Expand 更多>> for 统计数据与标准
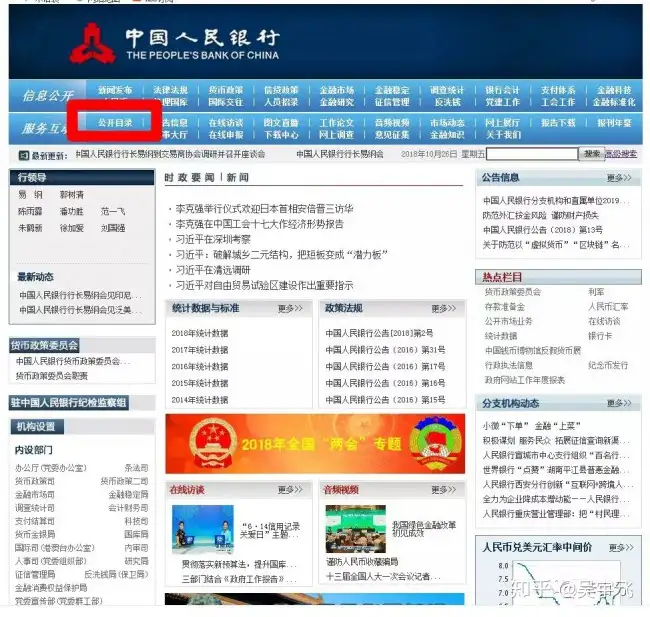The height and width of the screenshot is (617, 650). [290, 308]
